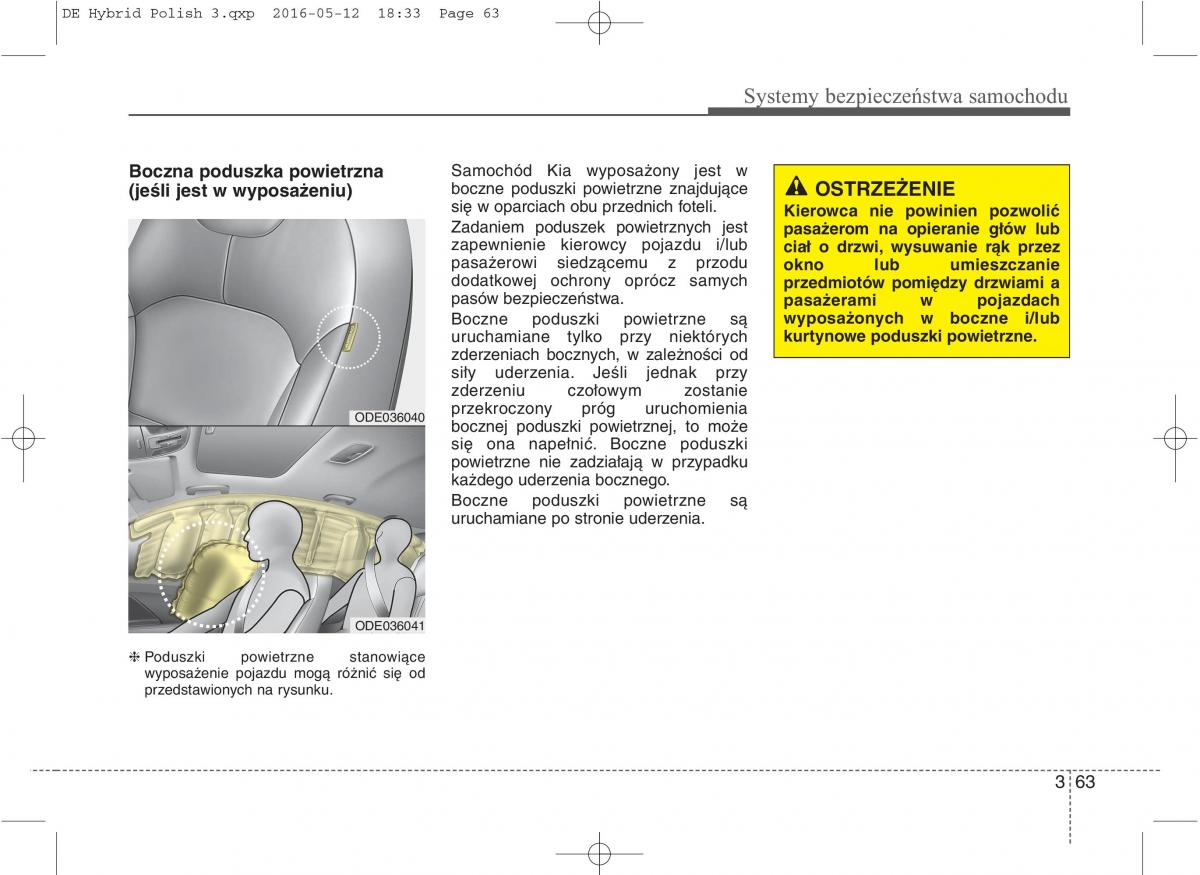Click the bottom center registration crosshair mark

click(x=599, y=854)
